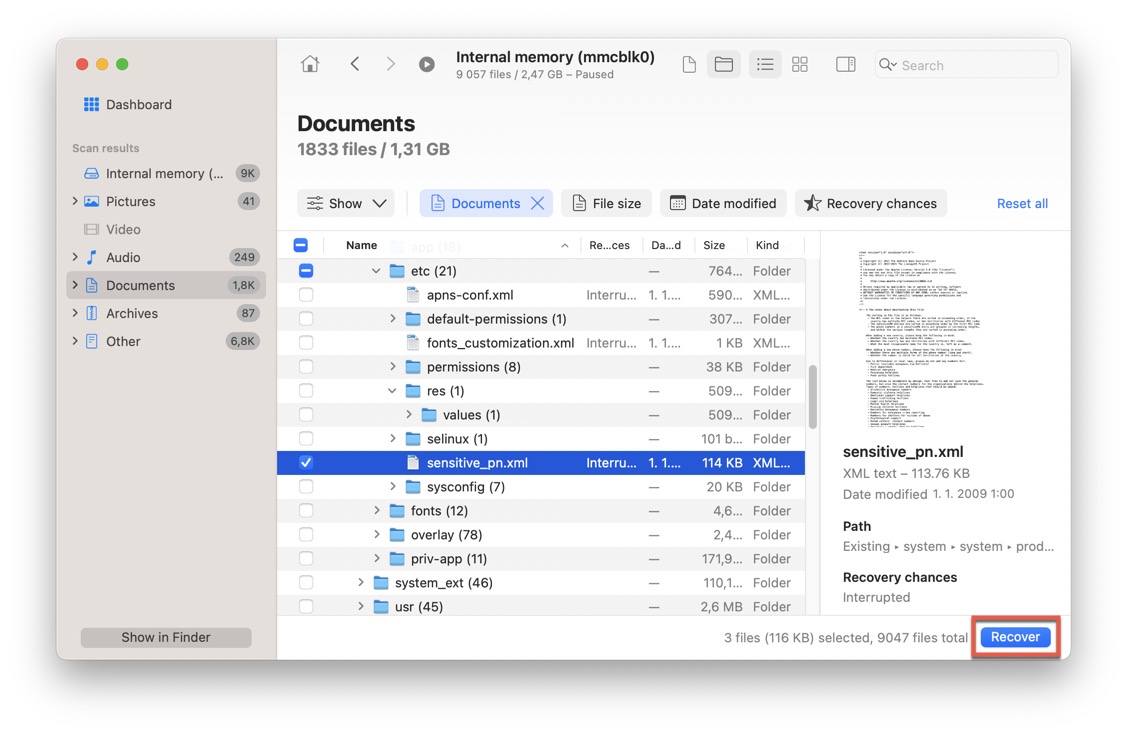Open the Recovery chances filter
1127x734 pixels.
point(871,203)
